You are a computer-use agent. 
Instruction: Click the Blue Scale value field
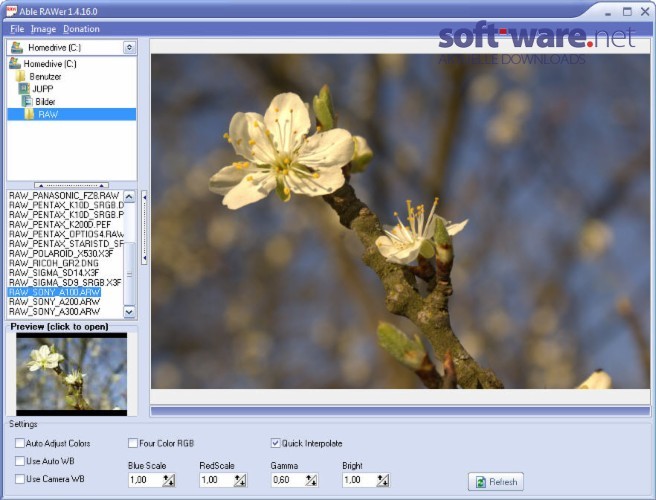click(x=145, y=480)
